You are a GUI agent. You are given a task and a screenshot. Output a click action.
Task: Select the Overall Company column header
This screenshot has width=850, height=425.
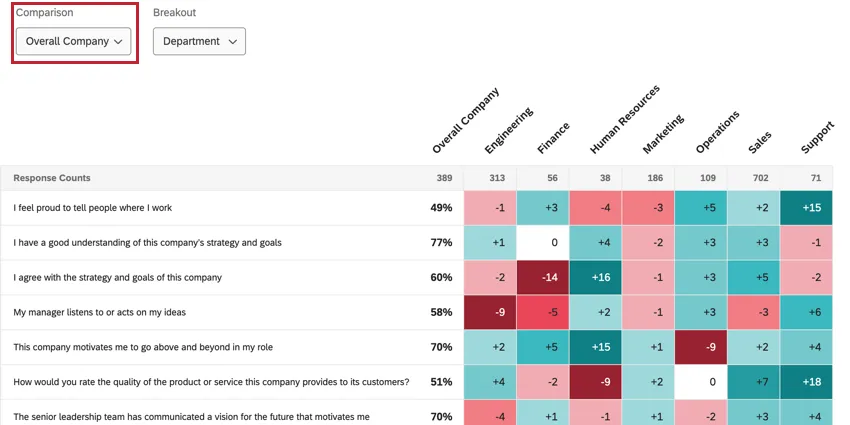click(465, 122)
